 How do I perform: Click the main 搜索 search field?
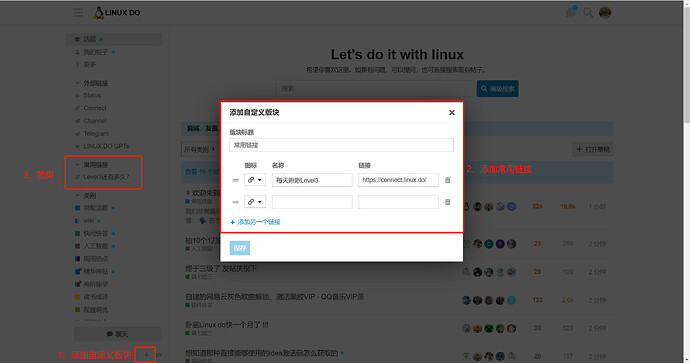point(375,88)
